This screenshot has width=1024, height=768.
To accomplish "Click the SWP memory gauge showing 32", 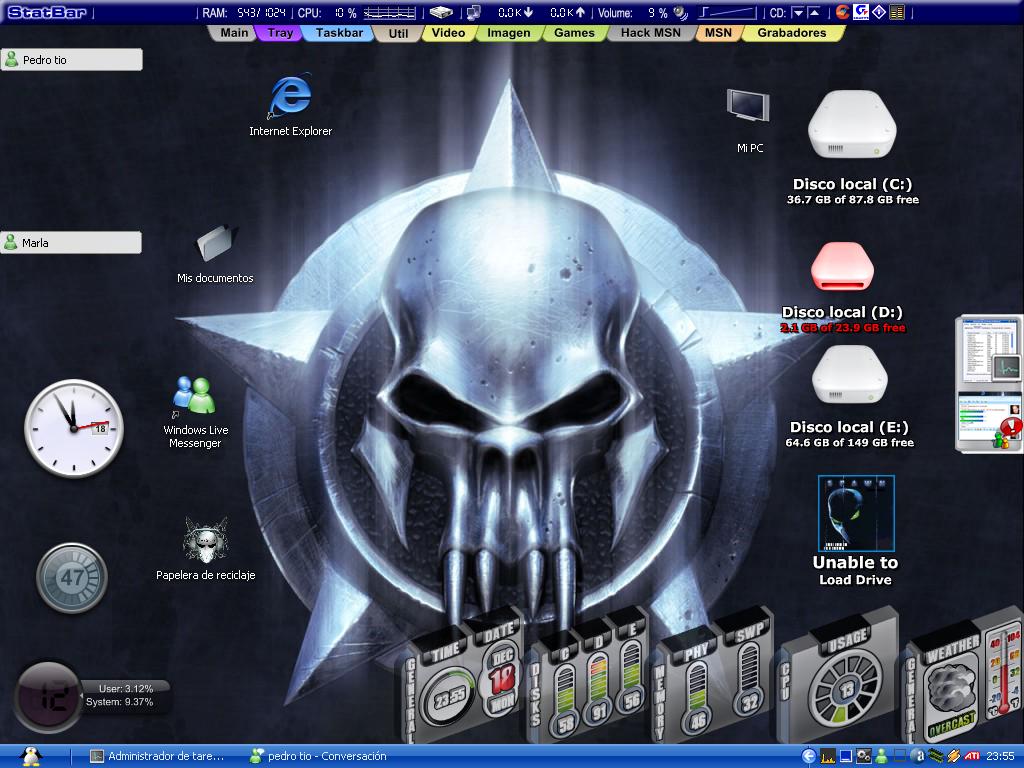I will [750, 678].
